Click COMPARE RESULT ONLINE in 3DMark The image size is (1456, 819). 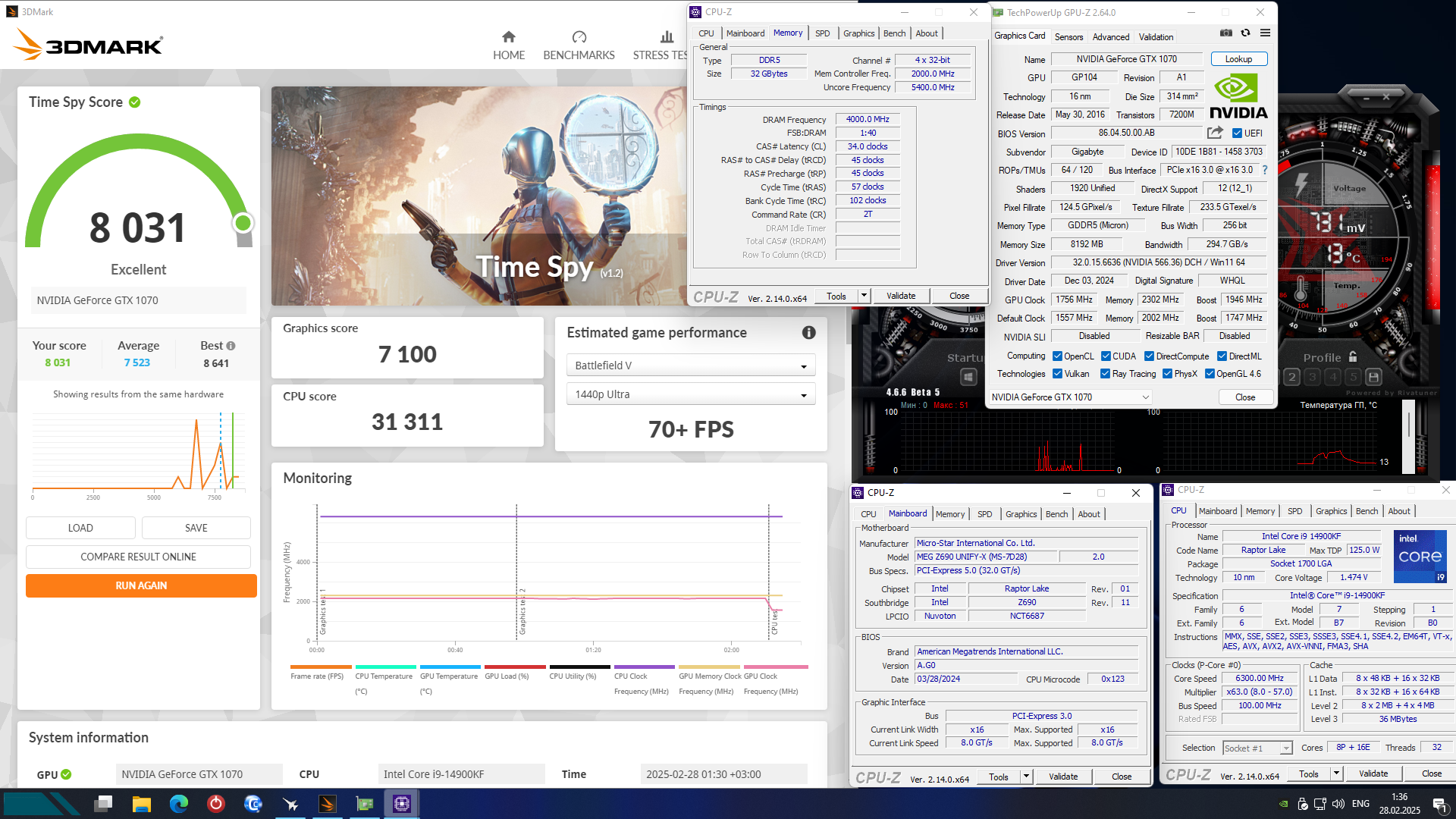[x=138, y=557]
